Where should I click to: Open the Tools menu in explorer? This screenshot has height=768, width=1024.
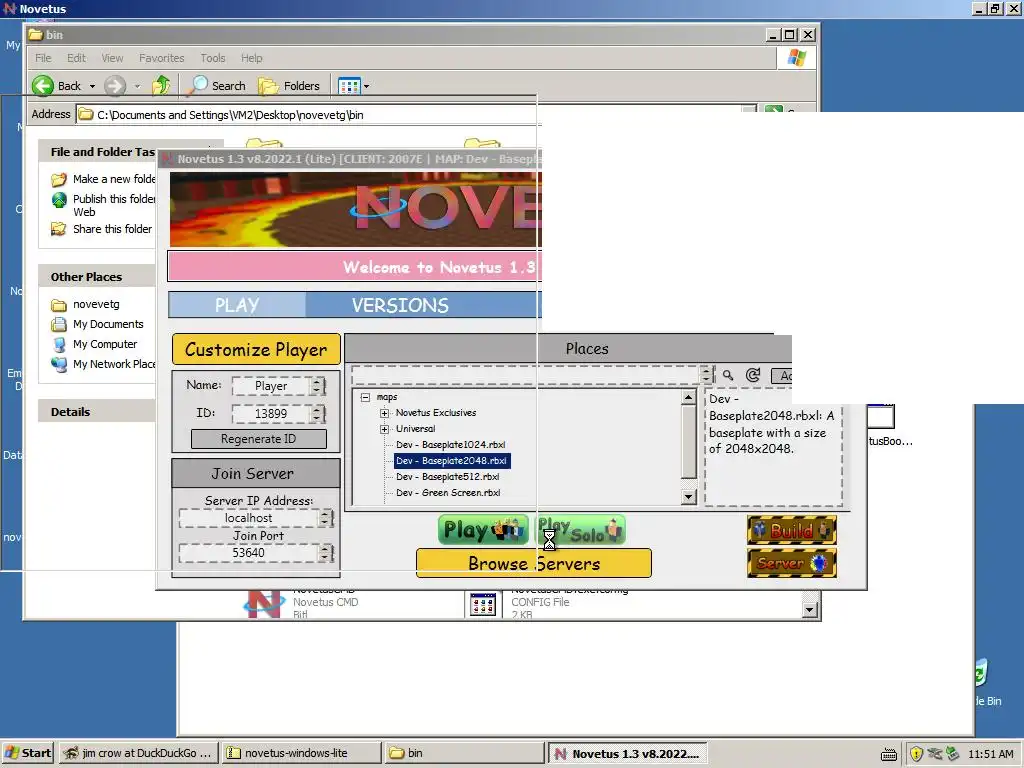point(213,58)
